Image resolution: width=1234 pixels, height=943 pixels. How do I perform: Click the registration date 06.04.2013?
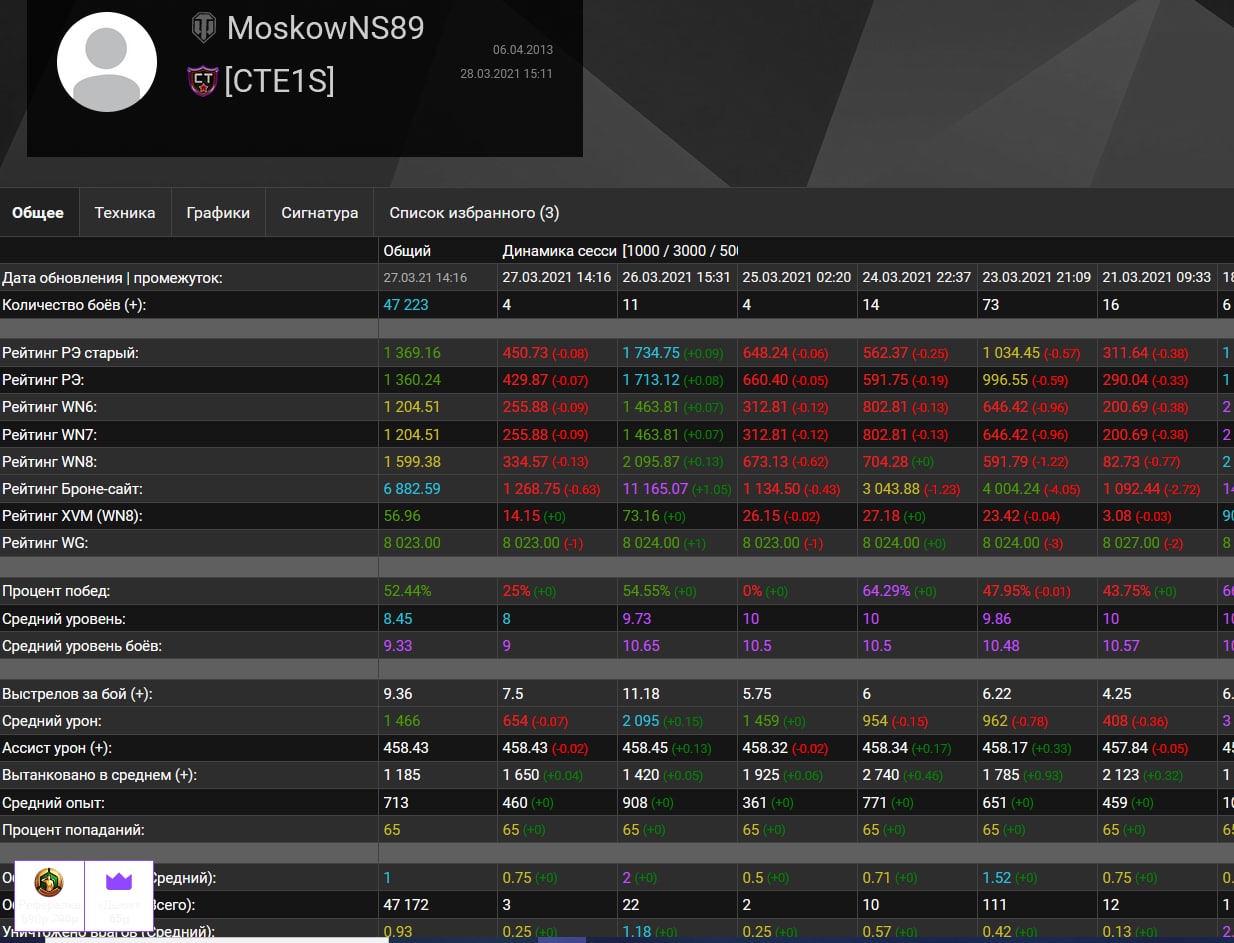522,50
